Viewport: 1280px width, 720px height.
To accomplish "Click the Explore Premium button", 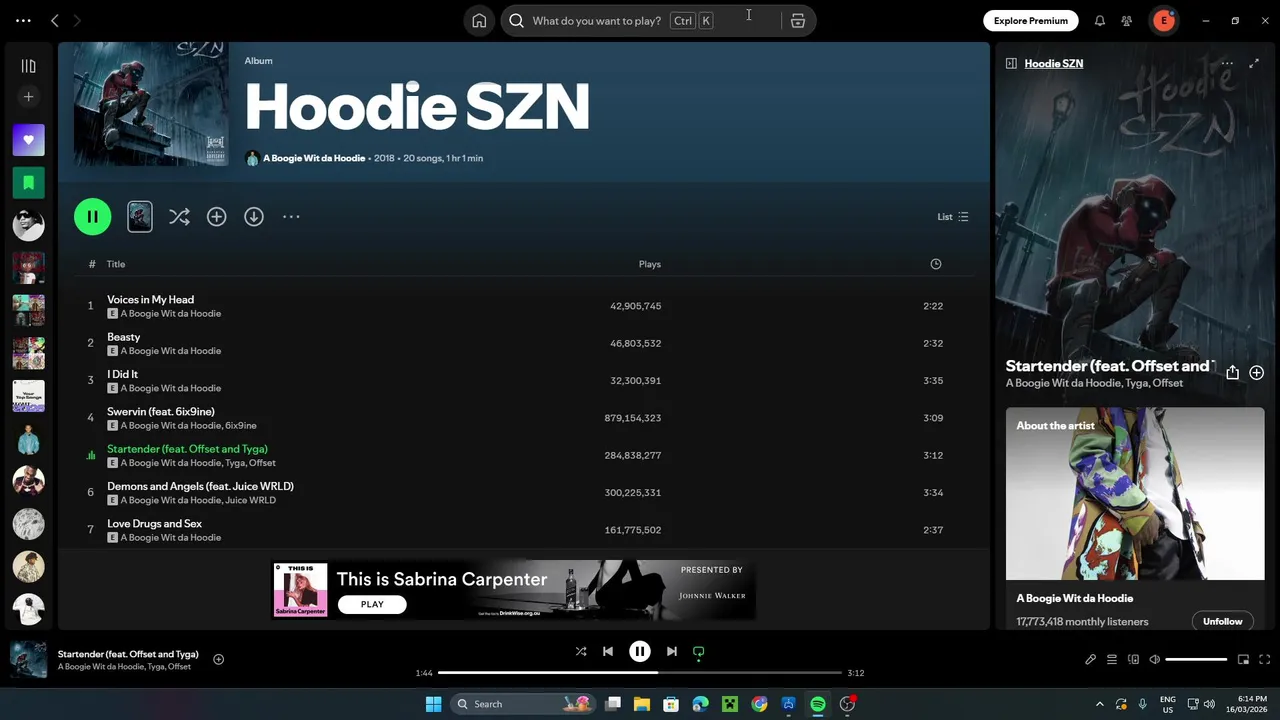I will (1031, 20).
